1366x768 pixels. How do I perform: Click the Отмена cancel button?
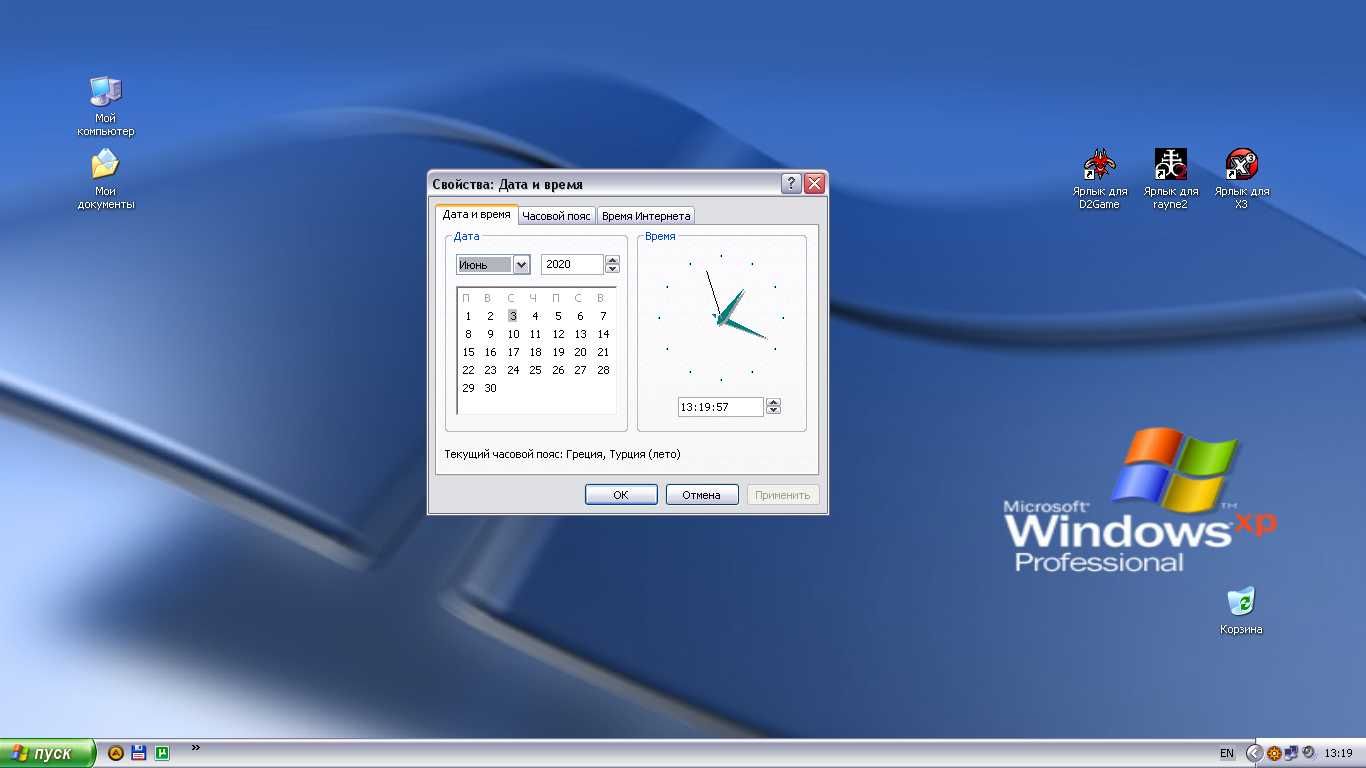tap(701, 495)
